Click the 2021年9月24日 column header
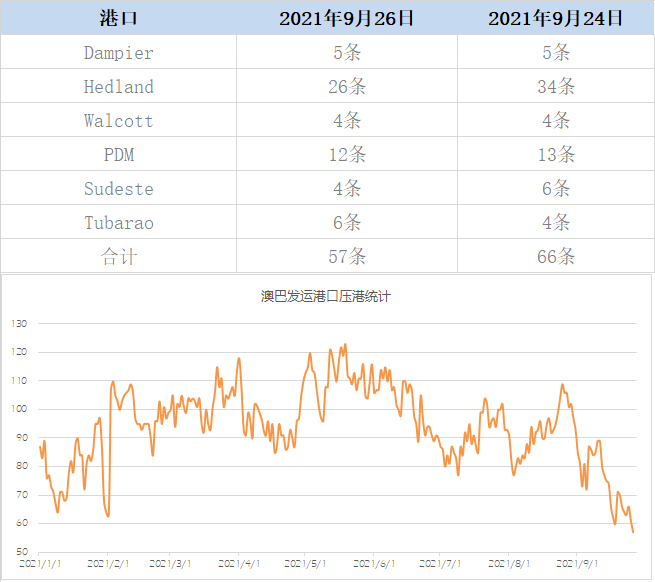655x582 pixels. (x=556, y=18)
